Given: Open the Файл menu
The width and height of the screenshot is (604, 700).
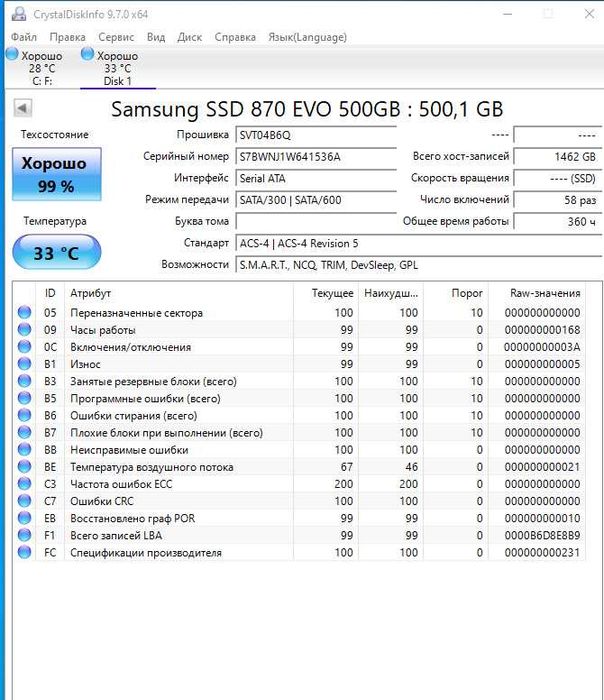Looking at the screenshot, I should [x=24, y=37].
